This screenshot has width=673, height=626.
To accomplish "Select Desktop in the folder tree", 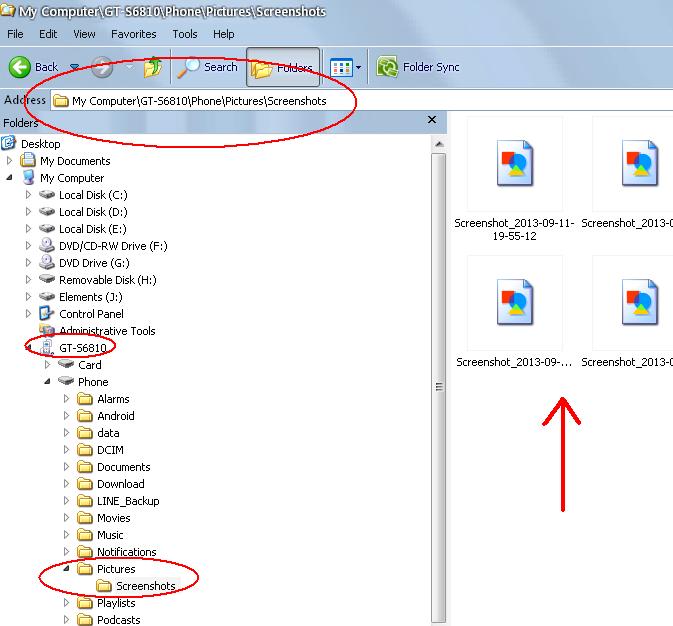I will [x=40, y=144].
